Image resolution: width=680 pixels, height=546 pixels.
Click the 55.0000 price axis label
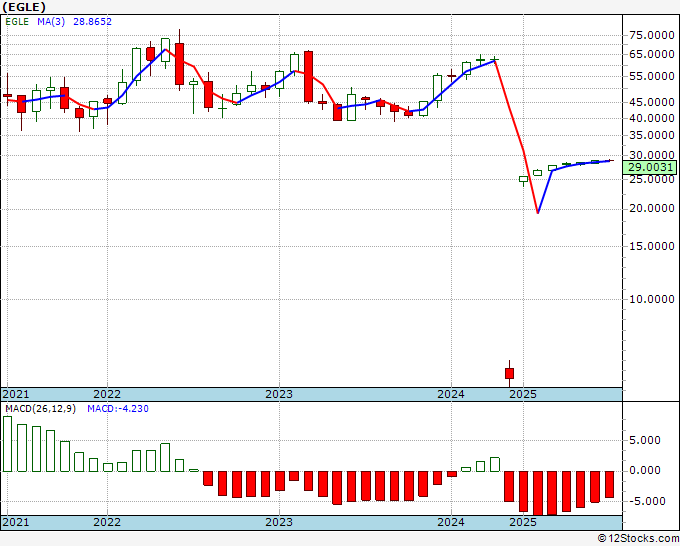click(x=651, y=76)
